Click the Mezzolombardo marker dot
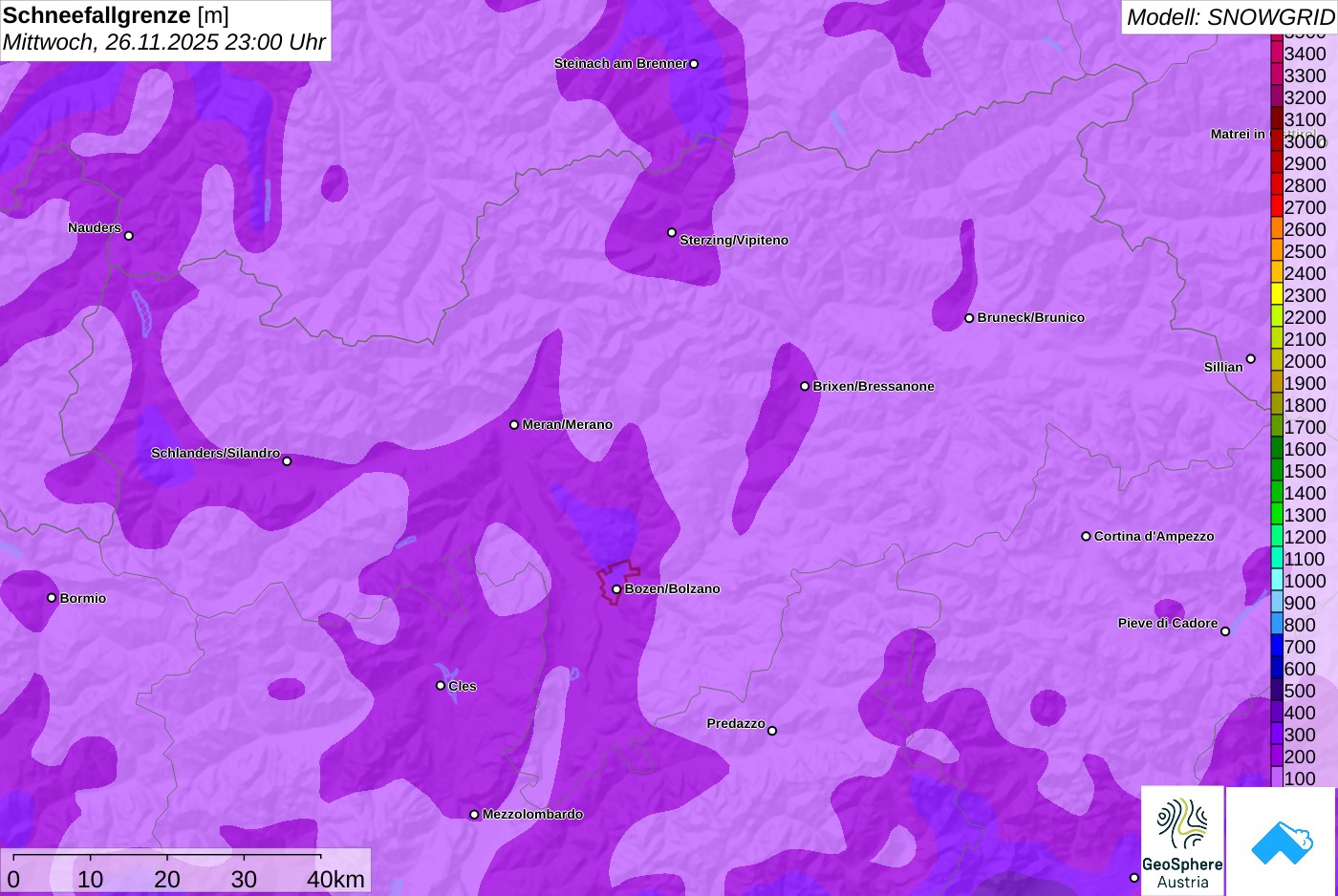The height and width of the screenshot is (896, 1338). tap(474, 815)
